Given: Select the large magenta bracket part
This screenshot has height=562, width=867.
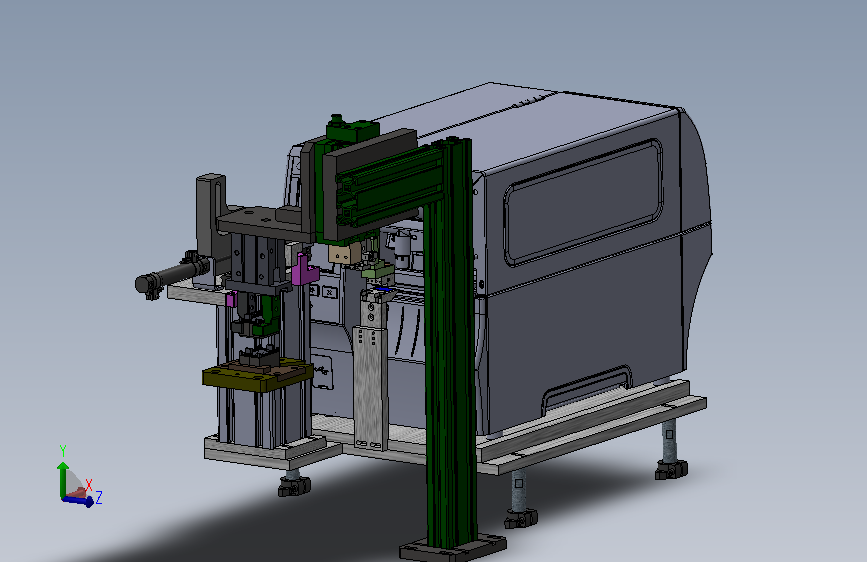Looking at the screenshot, I should click(305, 269).
